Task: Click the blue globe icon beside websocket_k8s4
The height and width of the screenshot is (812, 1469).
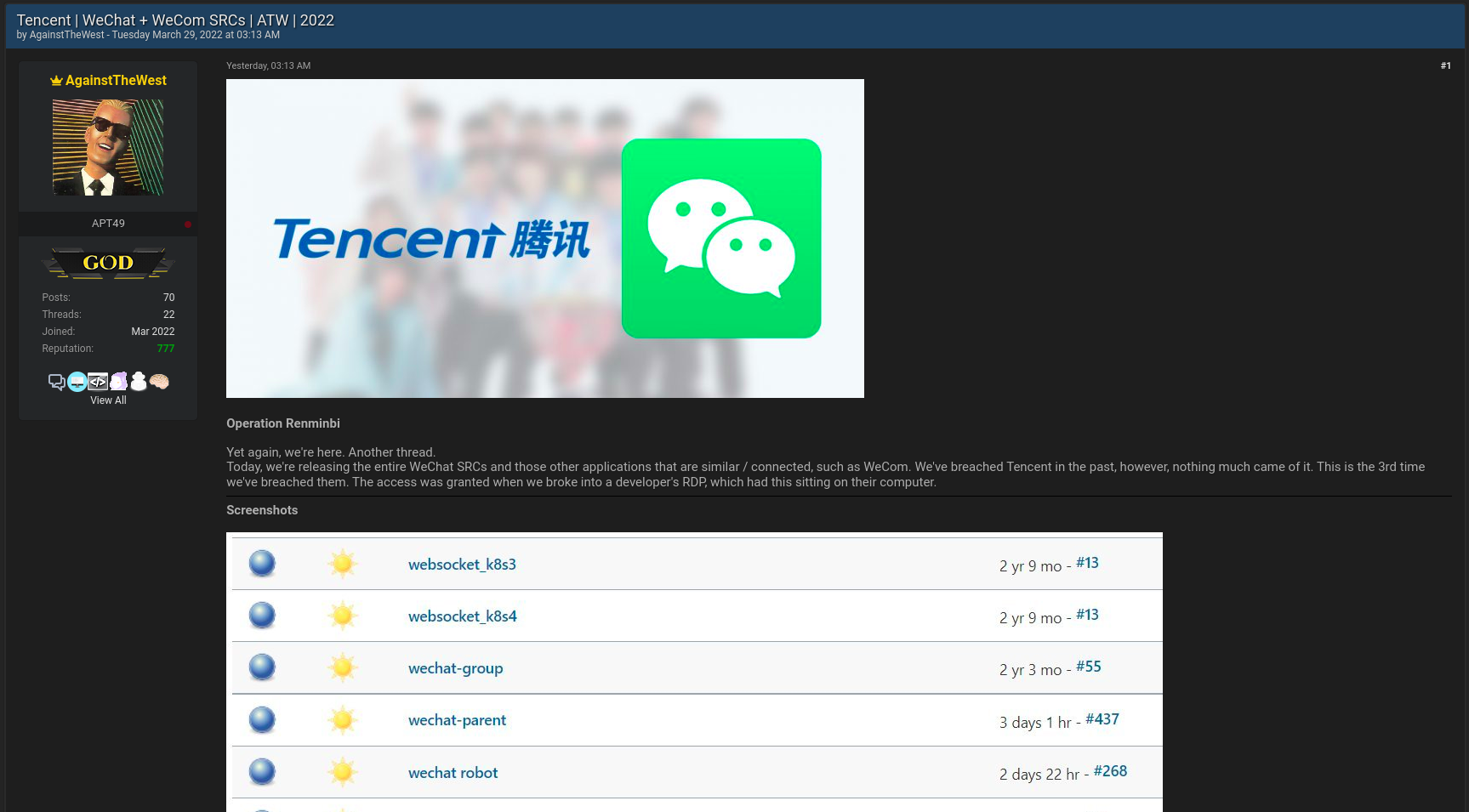Action: [262, 615]
